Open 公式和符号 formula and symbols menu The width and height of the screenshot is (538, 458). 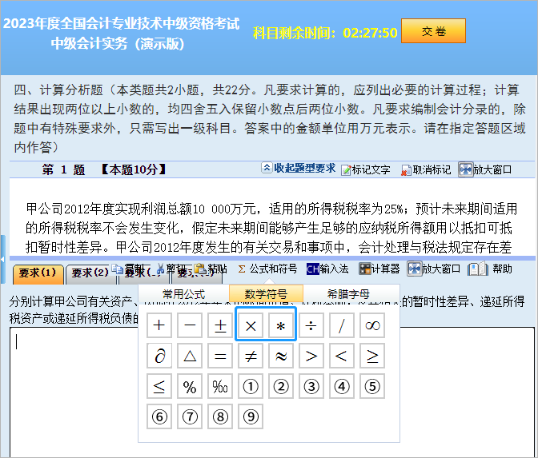pos(268,269)
